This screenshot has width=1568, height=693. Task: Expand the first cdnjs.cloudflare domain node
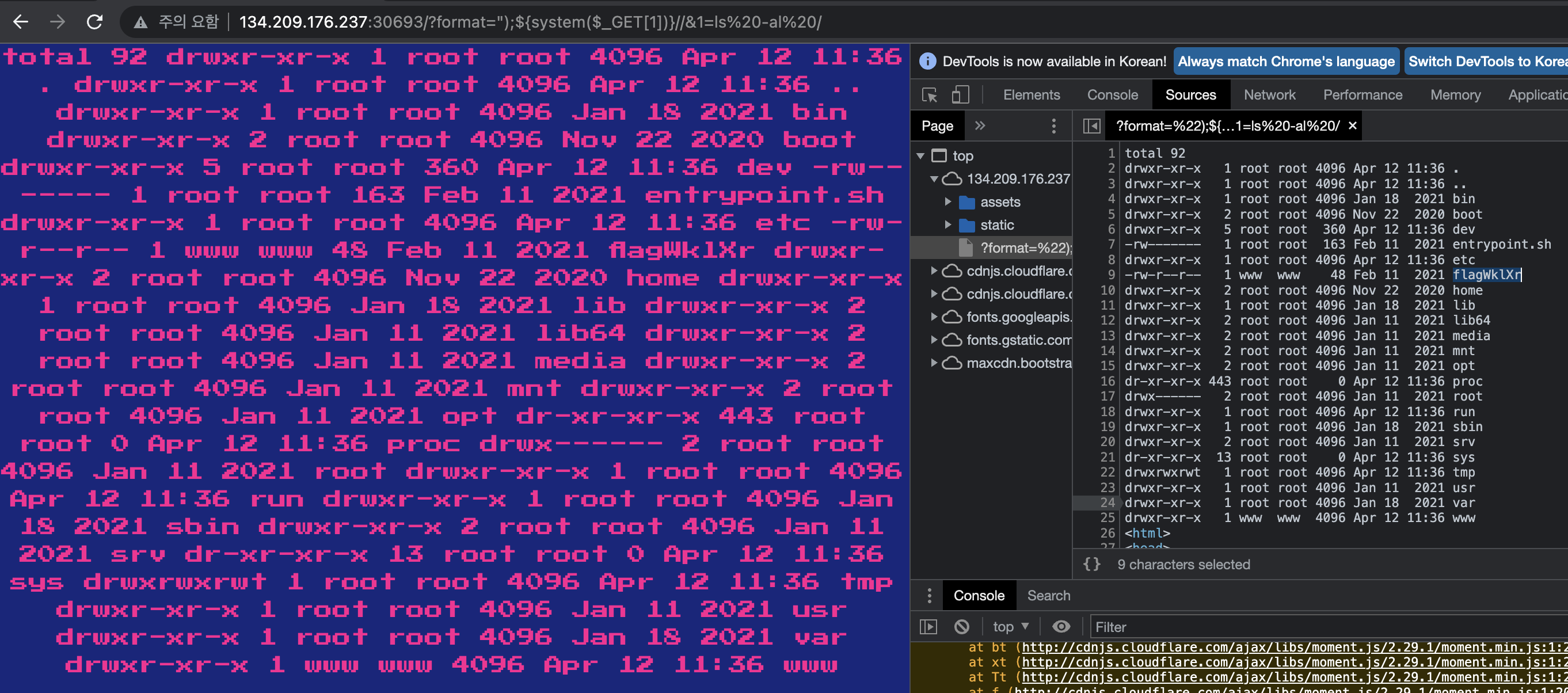934,271
